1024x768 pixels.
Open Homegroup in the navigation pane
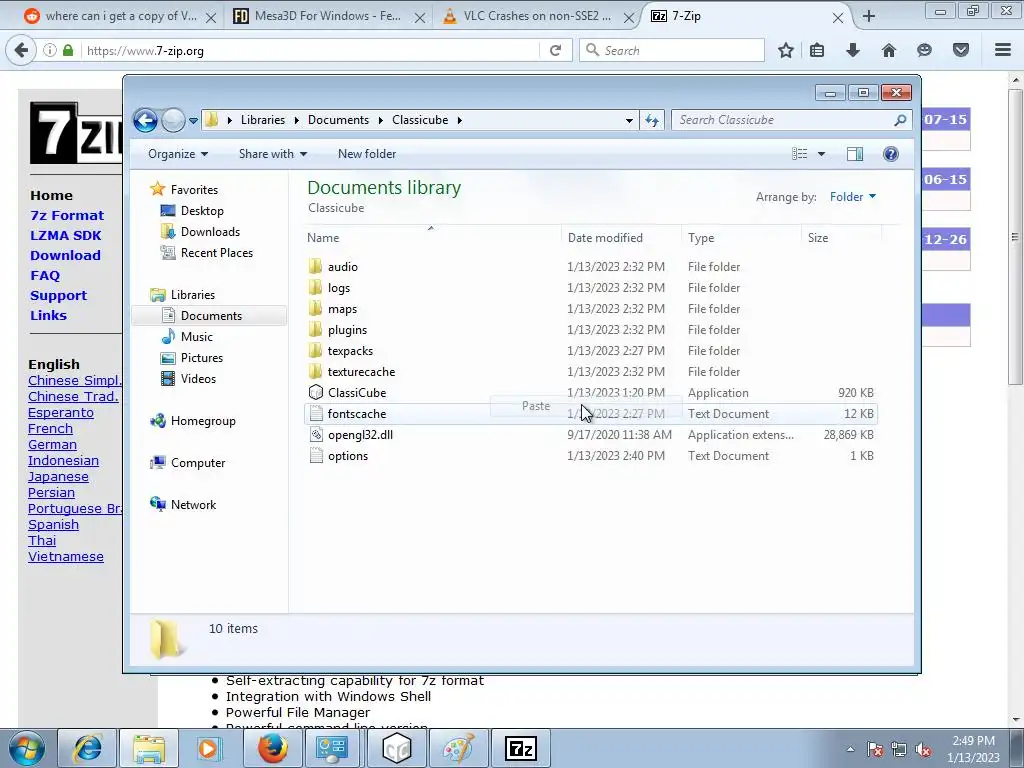[202, 421]
